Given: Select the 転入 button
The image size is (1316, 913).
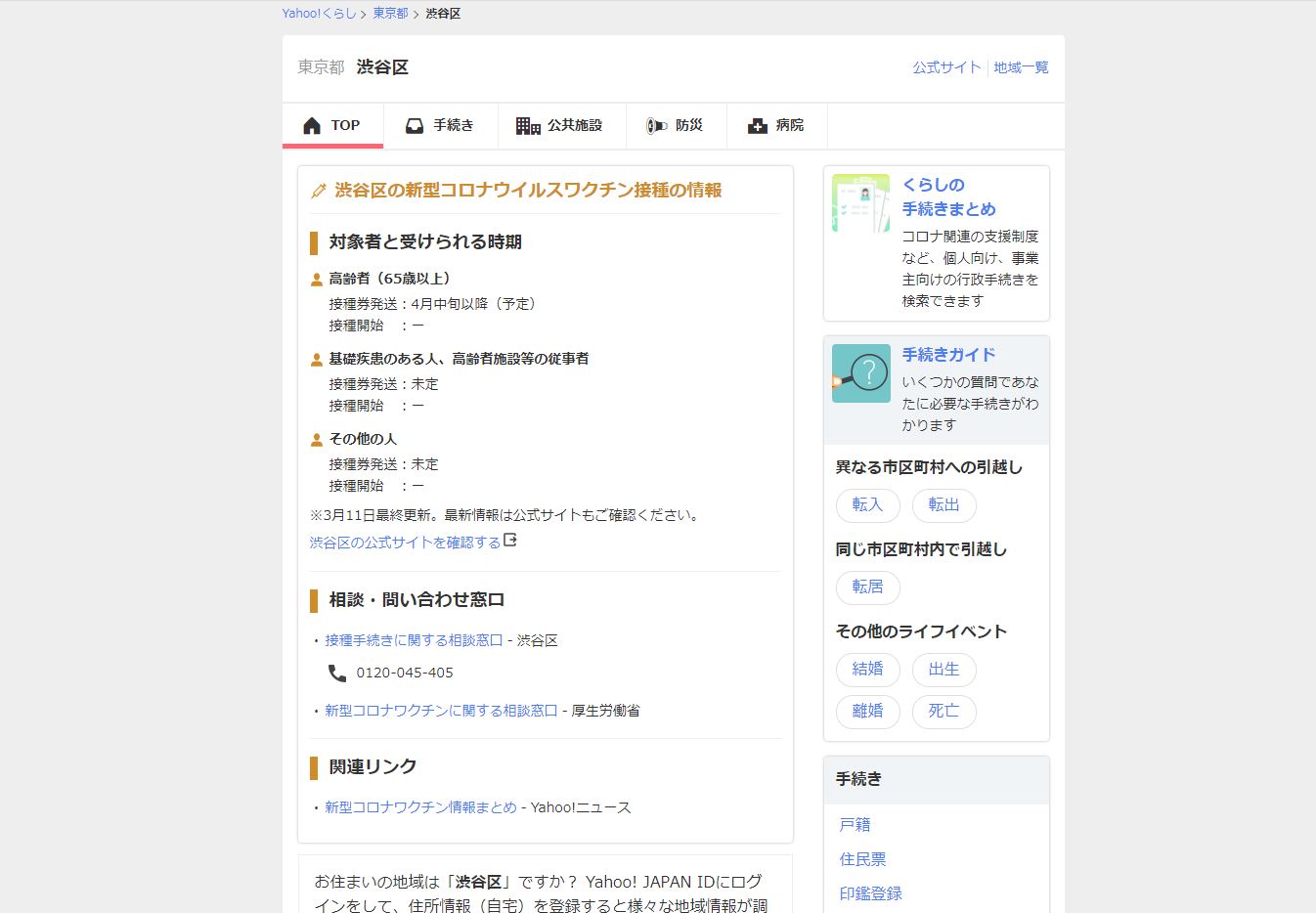Looking at the screenshot, I should point(867,505).
